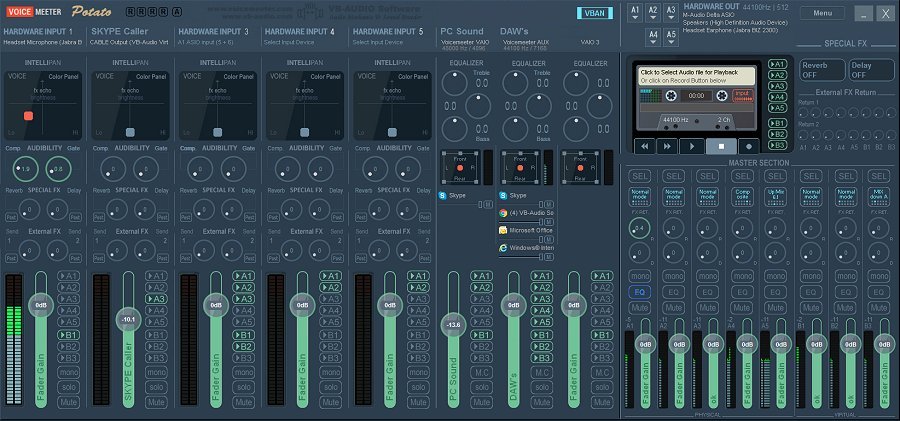Screen dimensions: 900x421
Task: Click the PC Sound fader knob at -13.6
Action: (453, 325)
